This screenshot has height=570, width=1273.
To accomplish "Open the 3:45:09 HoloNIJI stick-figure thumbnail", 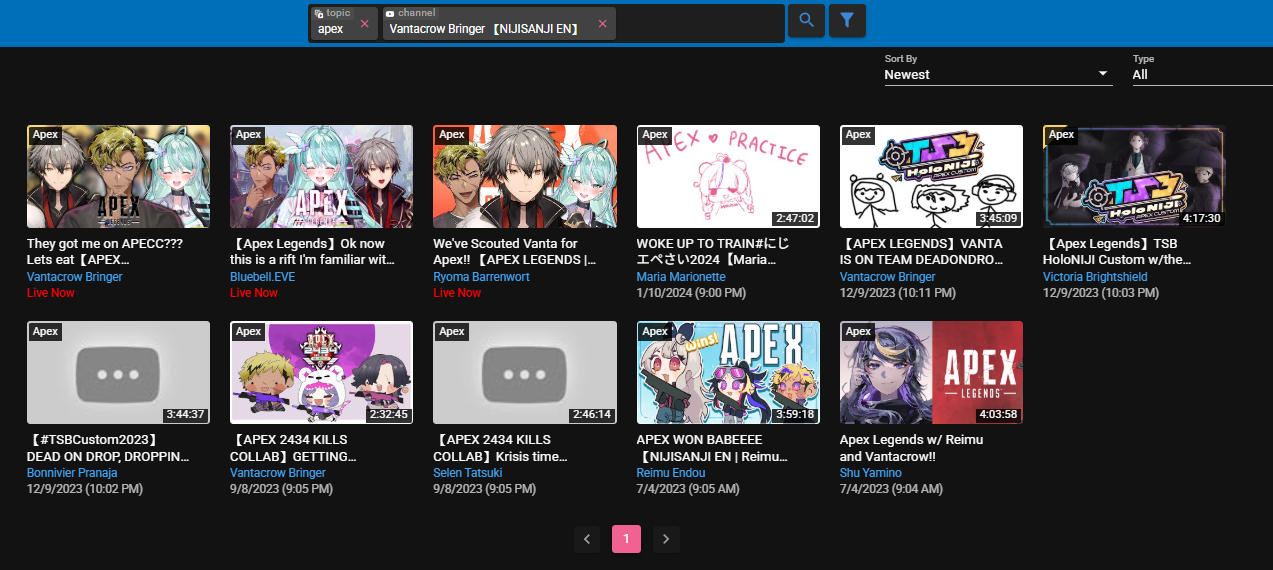I will 931,176.
